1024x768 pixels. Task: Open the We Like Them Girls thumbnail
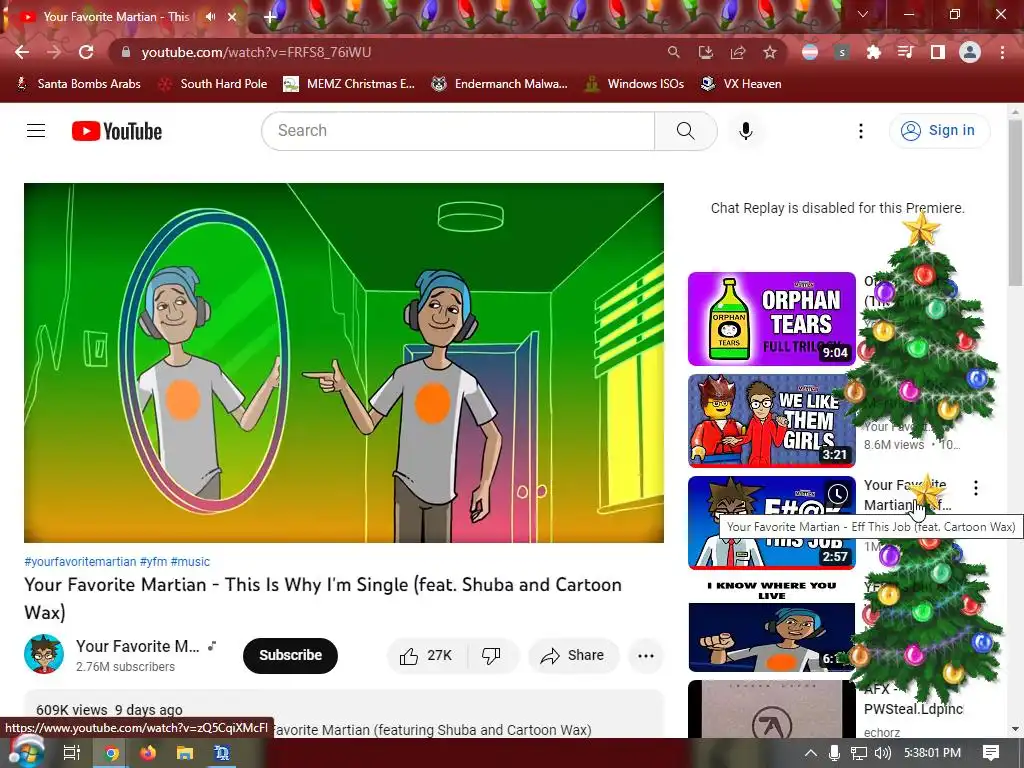771,421
